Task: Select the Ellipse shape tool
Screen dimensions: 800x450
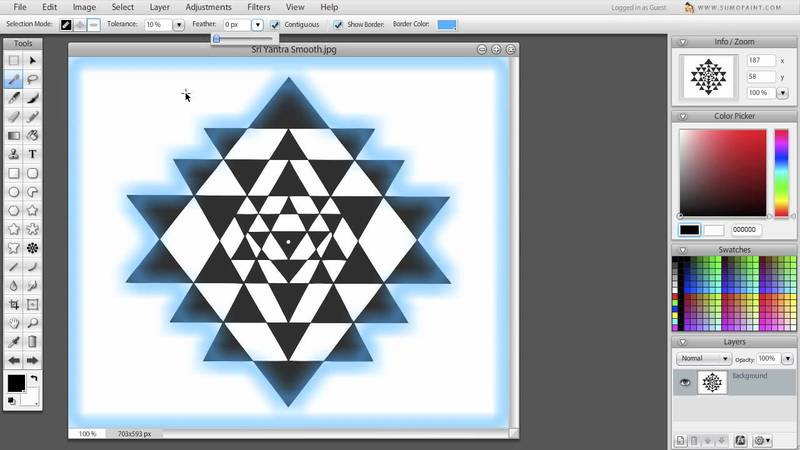Action: pyautogui.click(x=14, y=192)
